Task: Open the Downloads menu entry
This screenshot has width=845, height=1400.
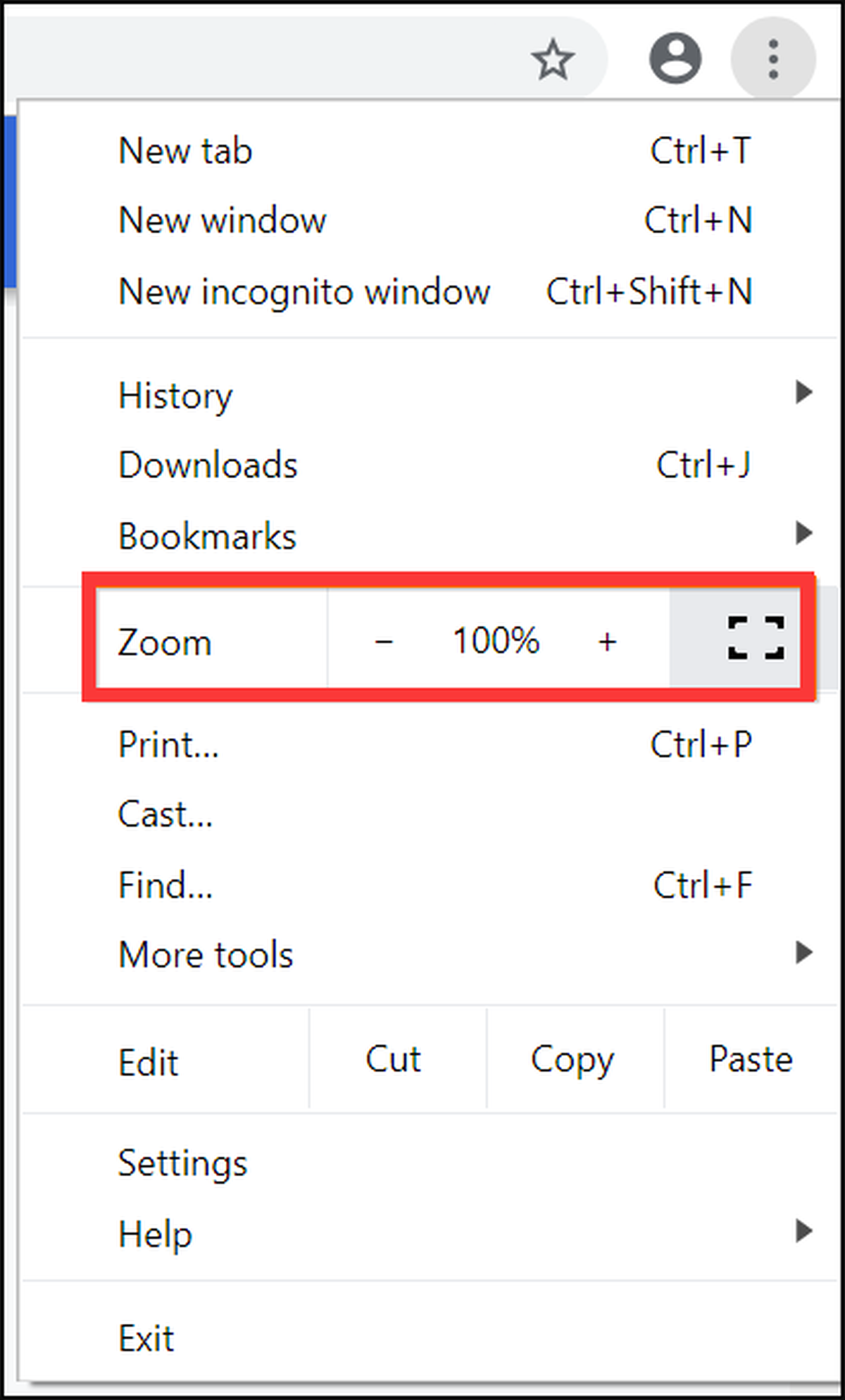Action: [430, 465]
